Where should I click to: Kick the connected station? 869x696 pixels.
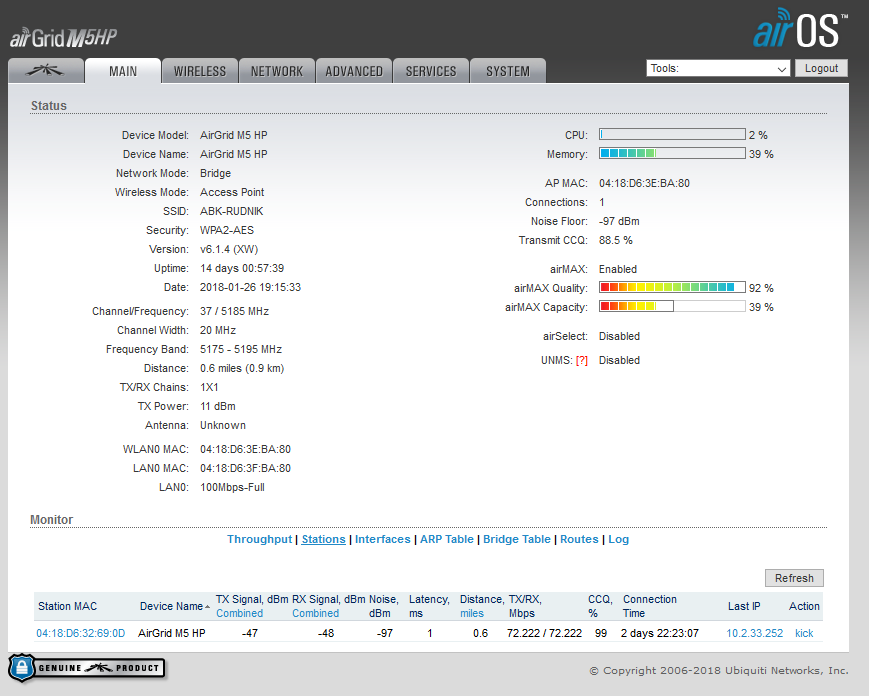pyautogui.click(x=804, y=633)
